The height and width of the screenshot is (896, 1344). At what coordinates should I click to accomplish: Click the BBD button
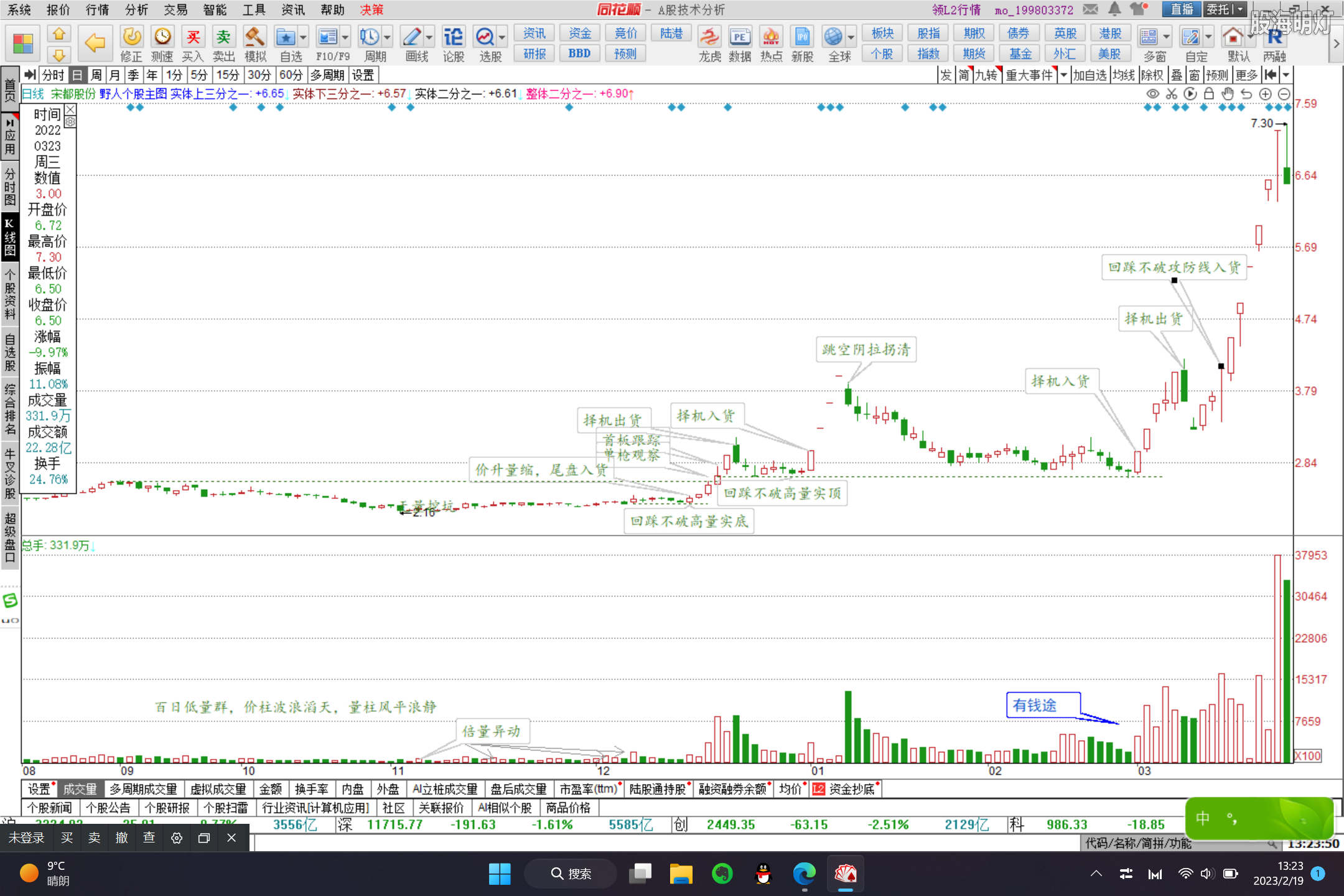[x=579, y=54]
